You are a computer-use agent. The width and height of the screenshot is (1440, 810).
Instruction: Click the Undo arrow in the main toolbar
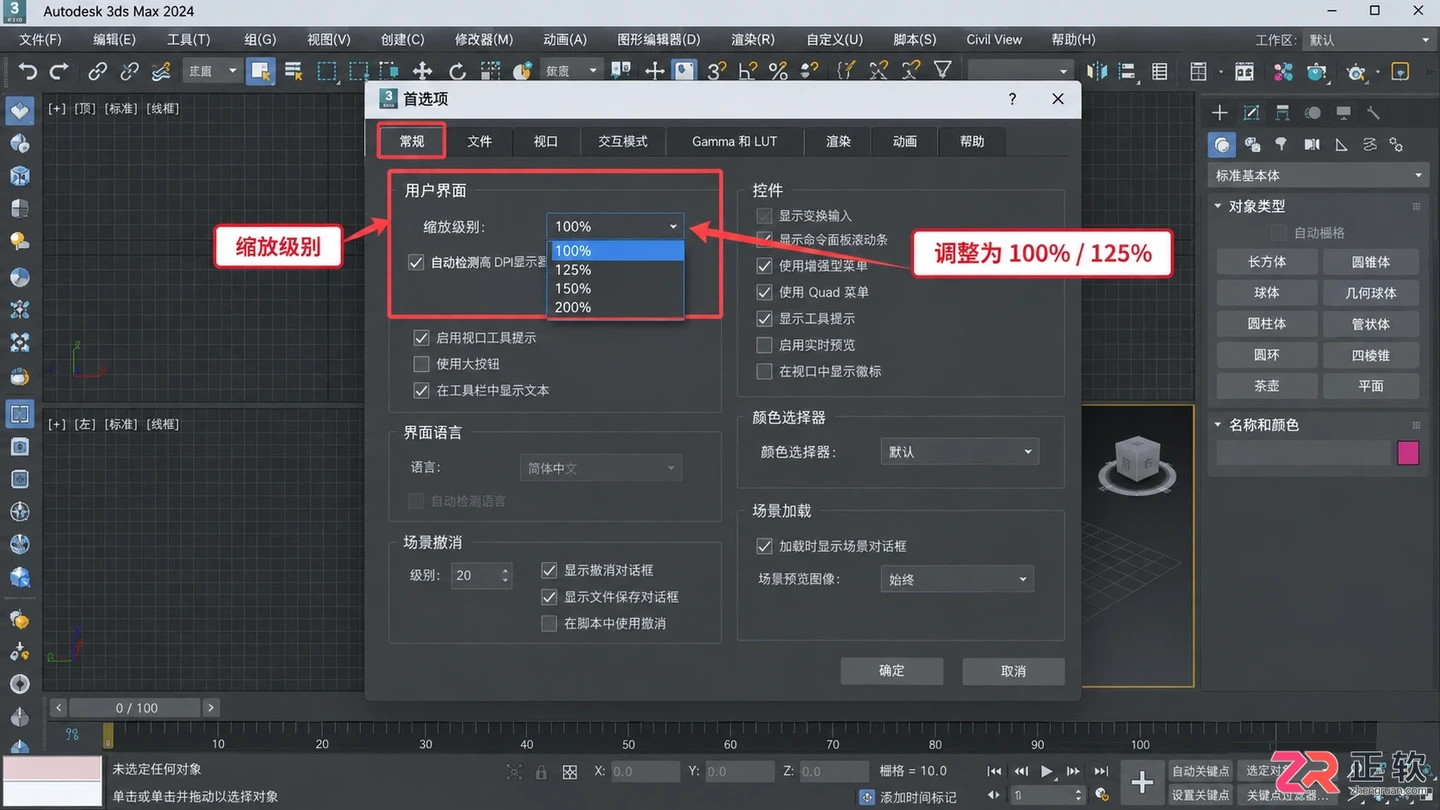tap(28, 71)
